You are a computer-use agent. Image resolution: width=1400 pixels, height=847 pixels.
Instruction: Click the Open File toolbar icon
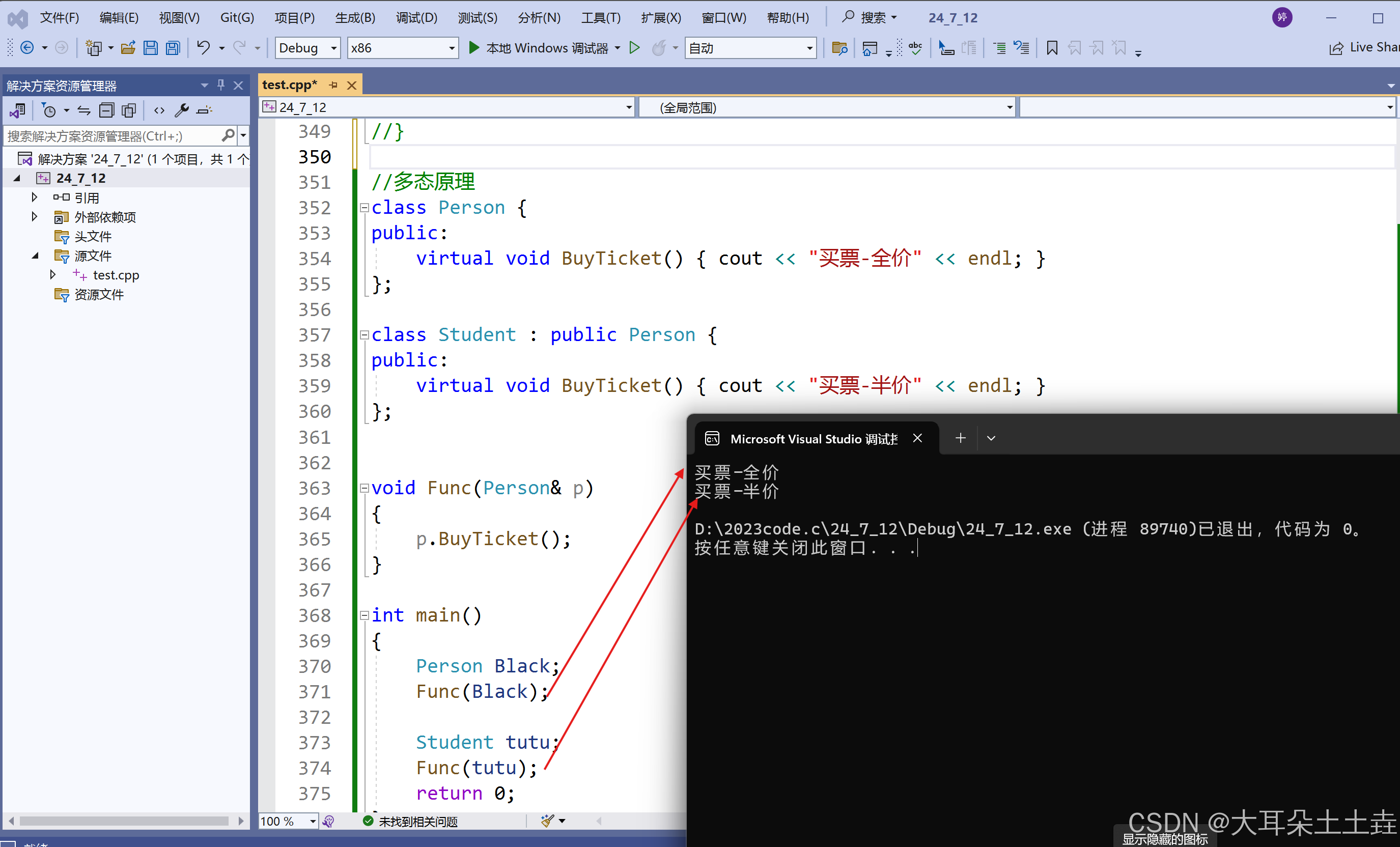[x=128, y=48]
